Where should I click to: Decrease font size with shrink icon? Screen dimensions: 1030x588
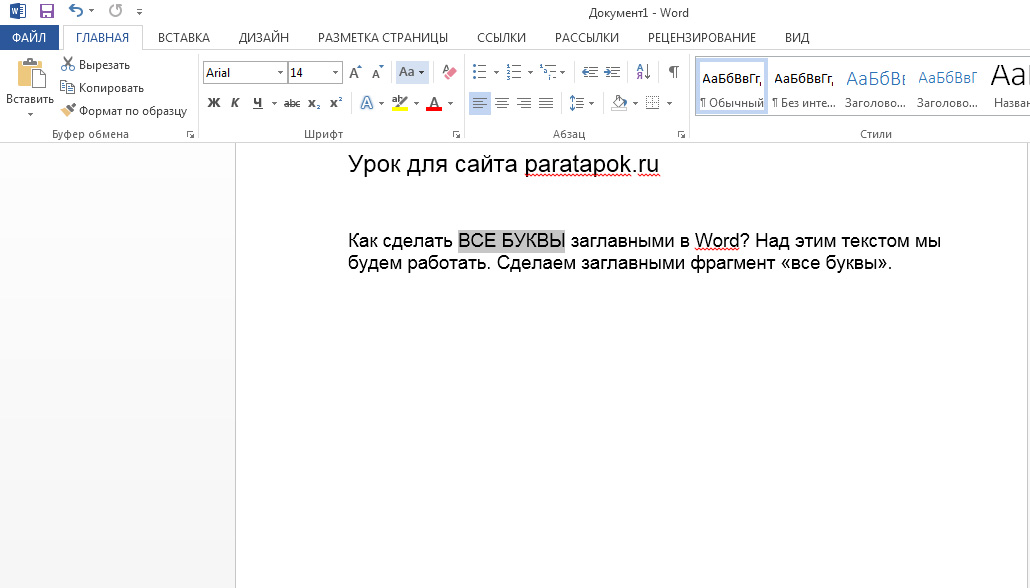pos(377,72)
